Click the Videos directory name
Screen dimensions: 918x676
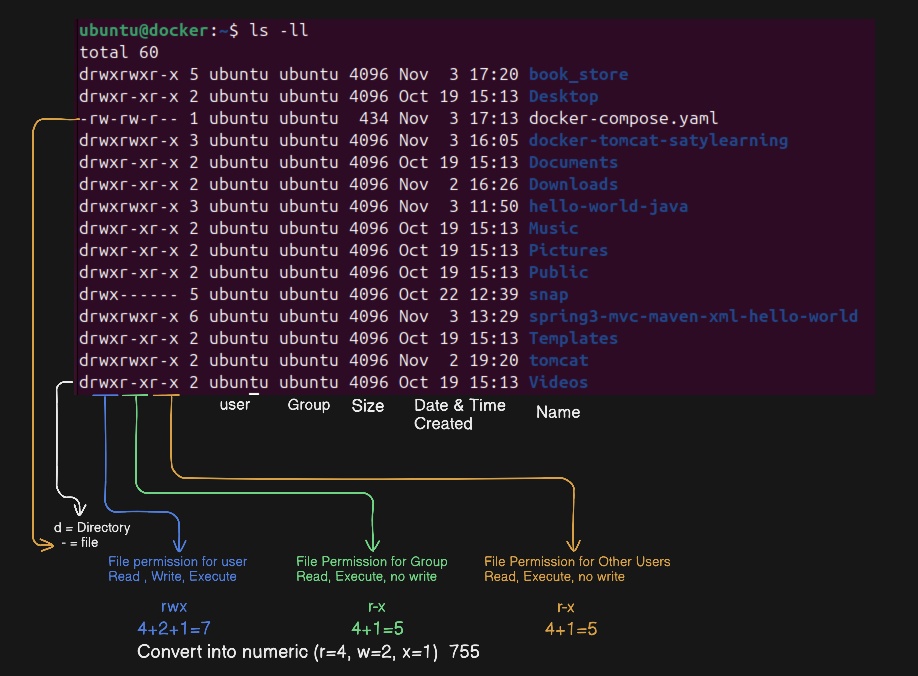coord(558,382)
